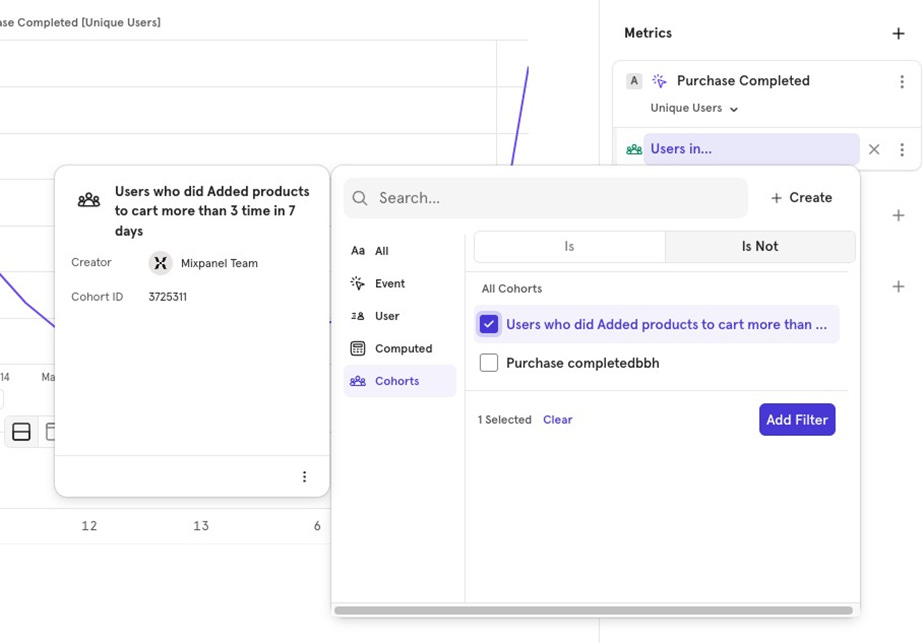Click the Mixpanel Team creator name

pos(219,263)
